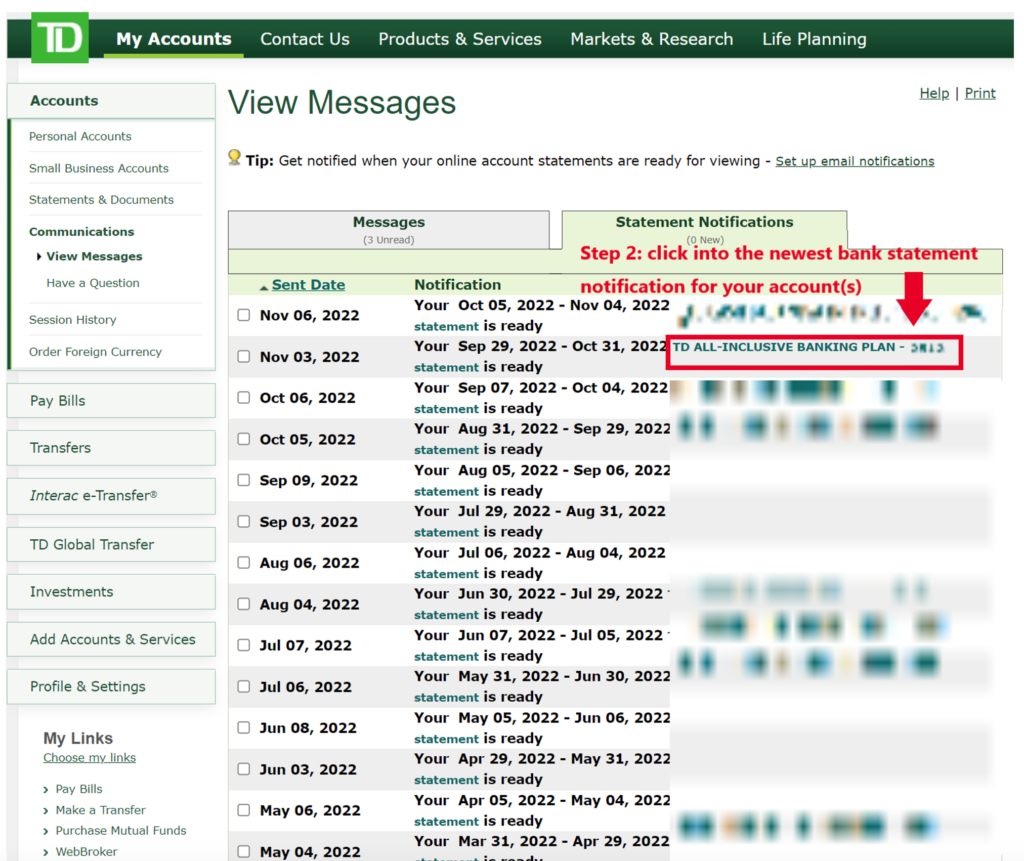Open the Contact Us menu

[304, 39]
